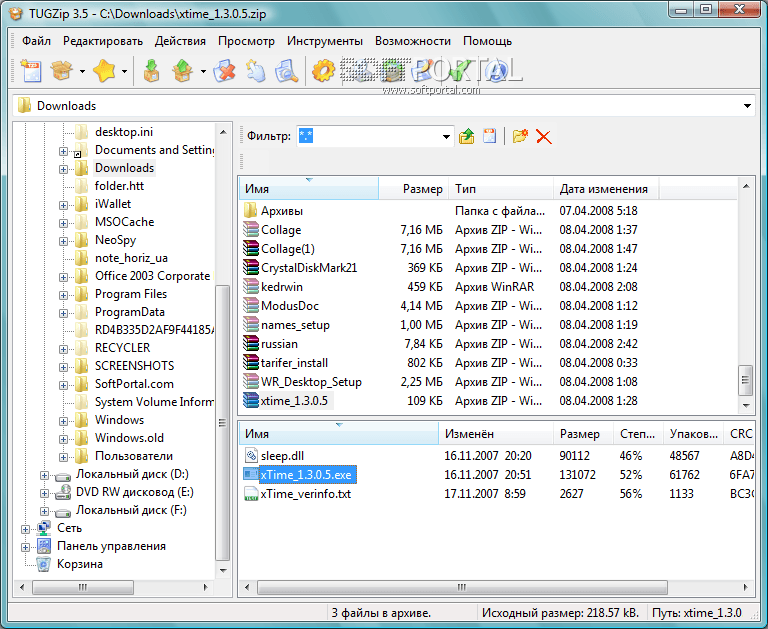Image resolution: width=768 pixels, height=629 pixels.
Task: Select the SoftPortal.com folder in tree
Action: (134, 384)
